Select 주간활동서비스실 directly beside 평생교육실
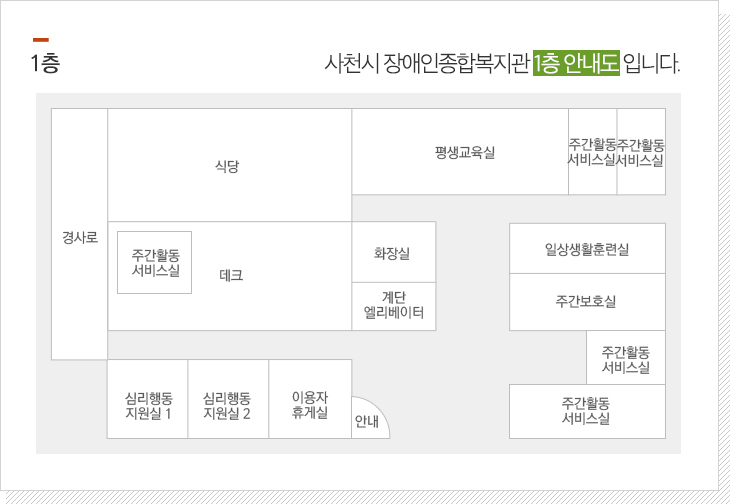 tap(593, 152)
